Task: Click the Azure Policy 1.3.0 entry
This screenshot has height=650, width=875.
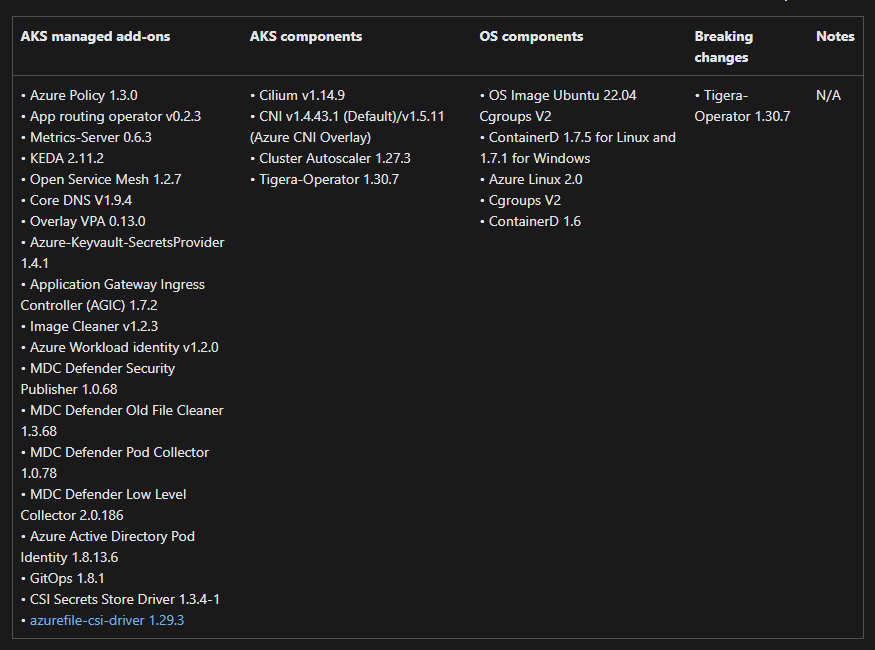Action: 83,95
